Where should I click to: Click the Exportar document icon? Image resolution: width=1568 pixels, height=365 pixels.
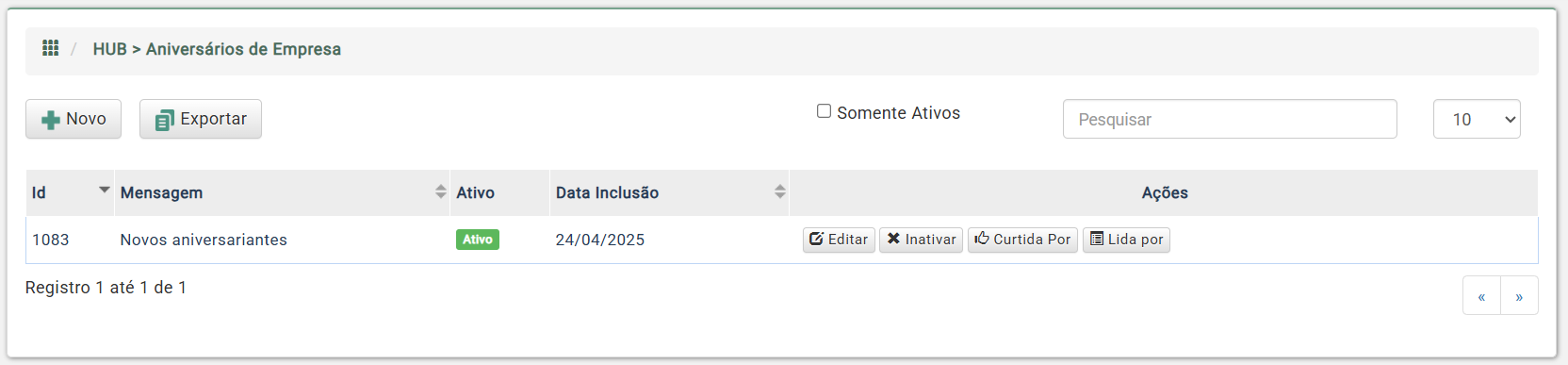165,120
